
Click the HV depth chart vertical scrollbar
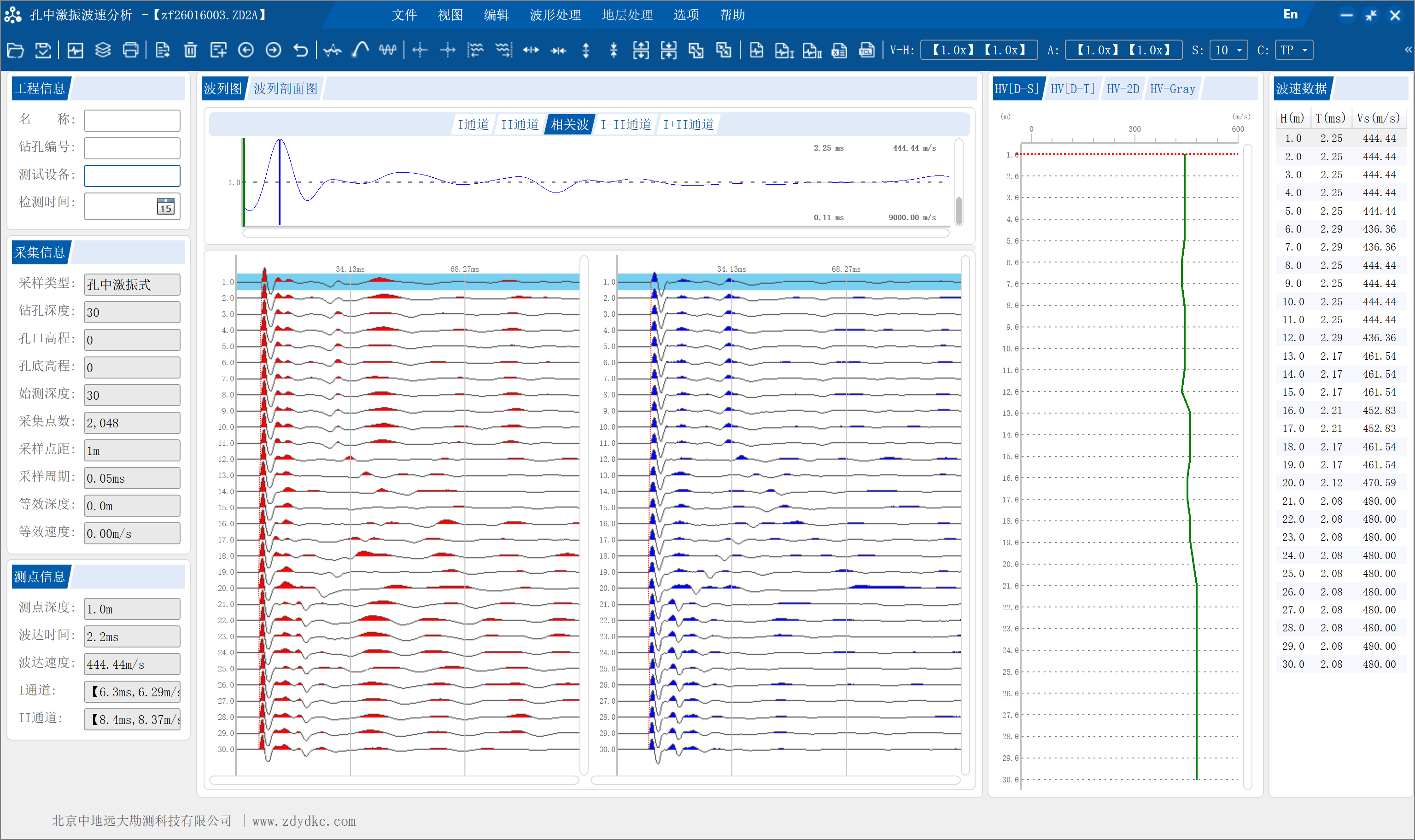(1247, 467)
